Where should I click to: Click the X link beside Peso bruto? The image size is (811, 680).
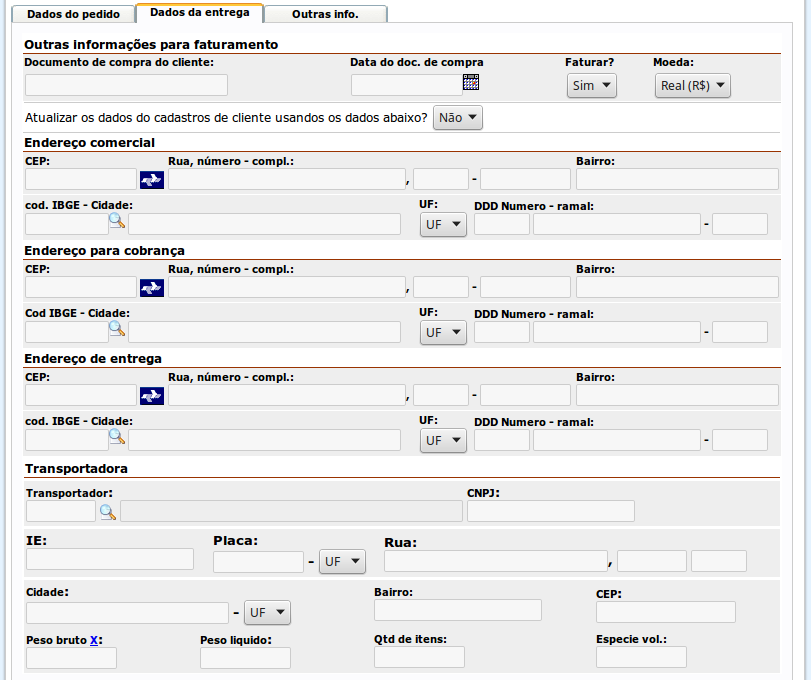[x=94, y=640]
